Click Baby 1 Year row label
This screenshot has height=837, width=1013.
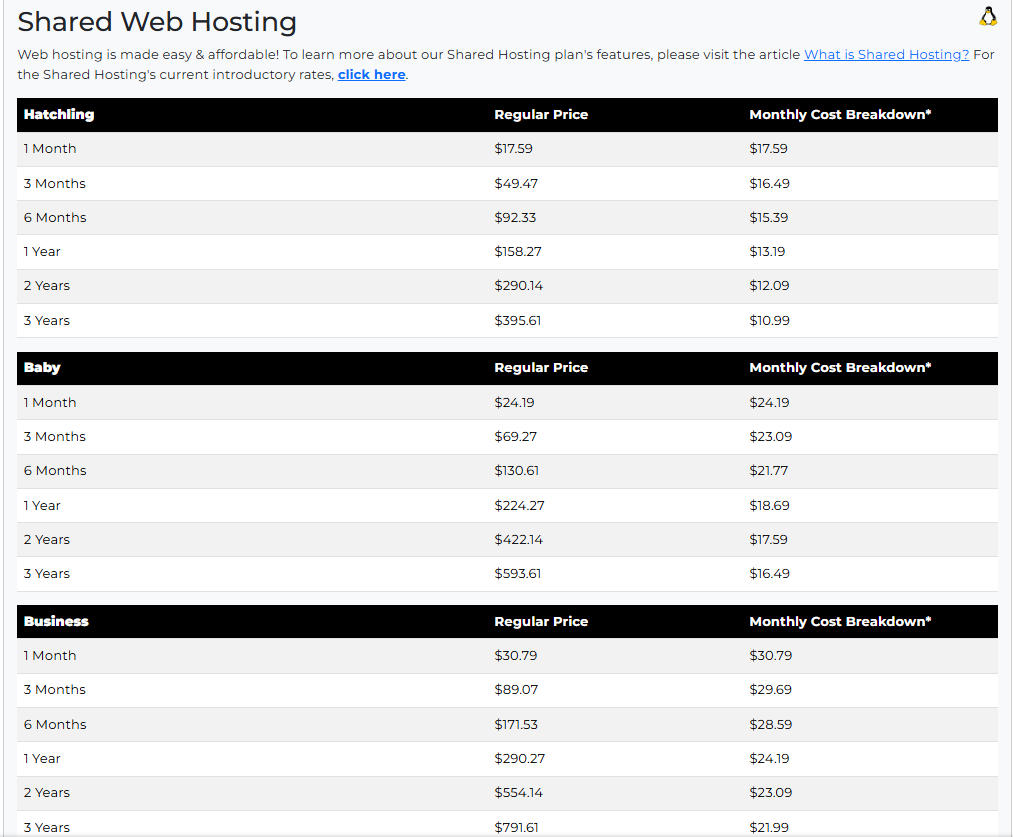click(42, 506)
